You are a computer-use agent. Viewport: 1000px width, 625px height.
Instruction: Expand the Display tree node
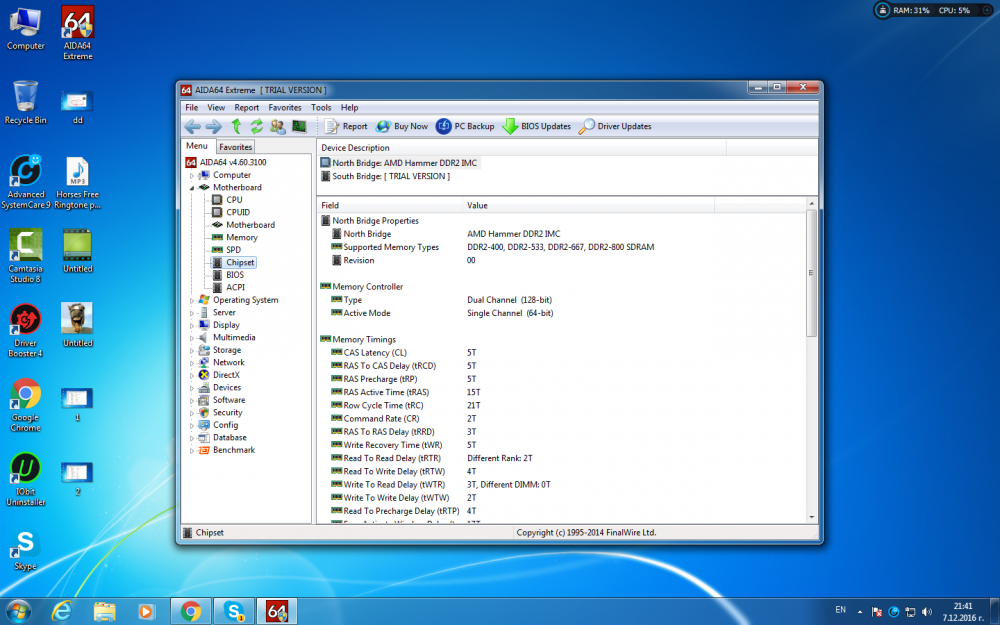(191, 325)
